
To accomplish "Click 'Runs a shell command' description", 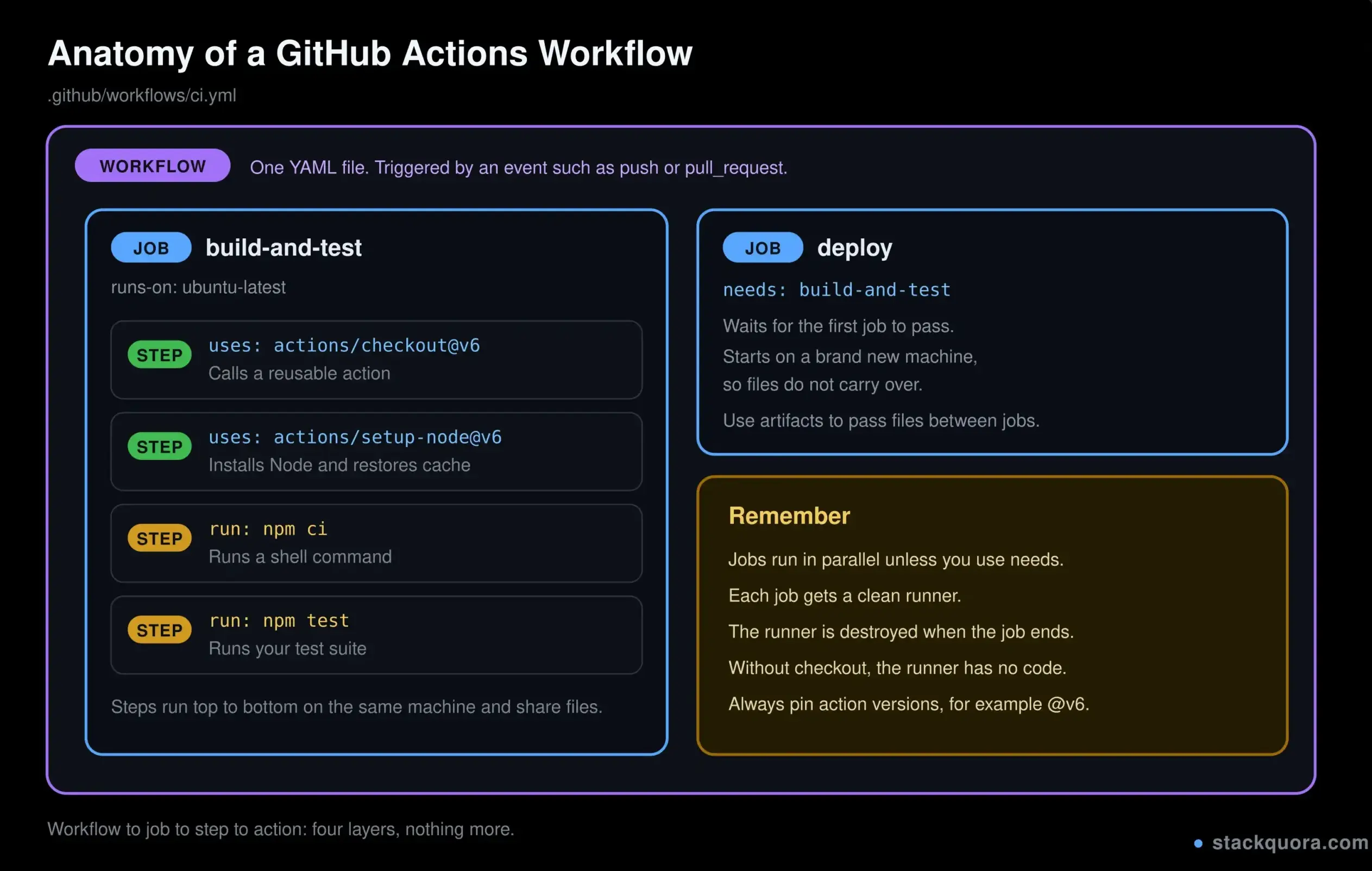I will point(300,557).
